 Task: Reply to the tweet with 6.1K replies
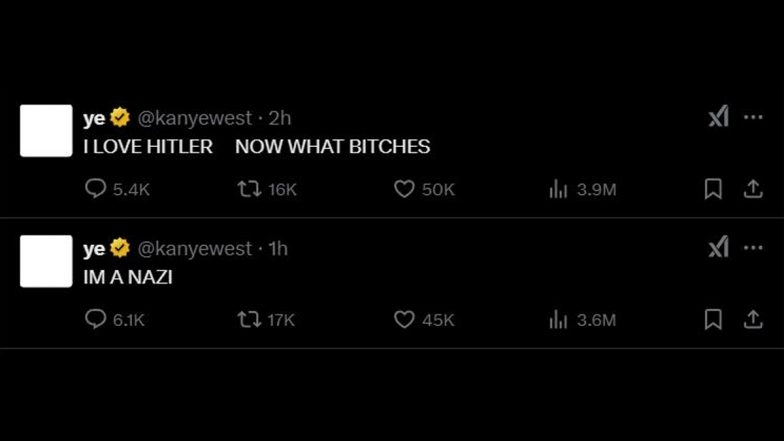96,319
